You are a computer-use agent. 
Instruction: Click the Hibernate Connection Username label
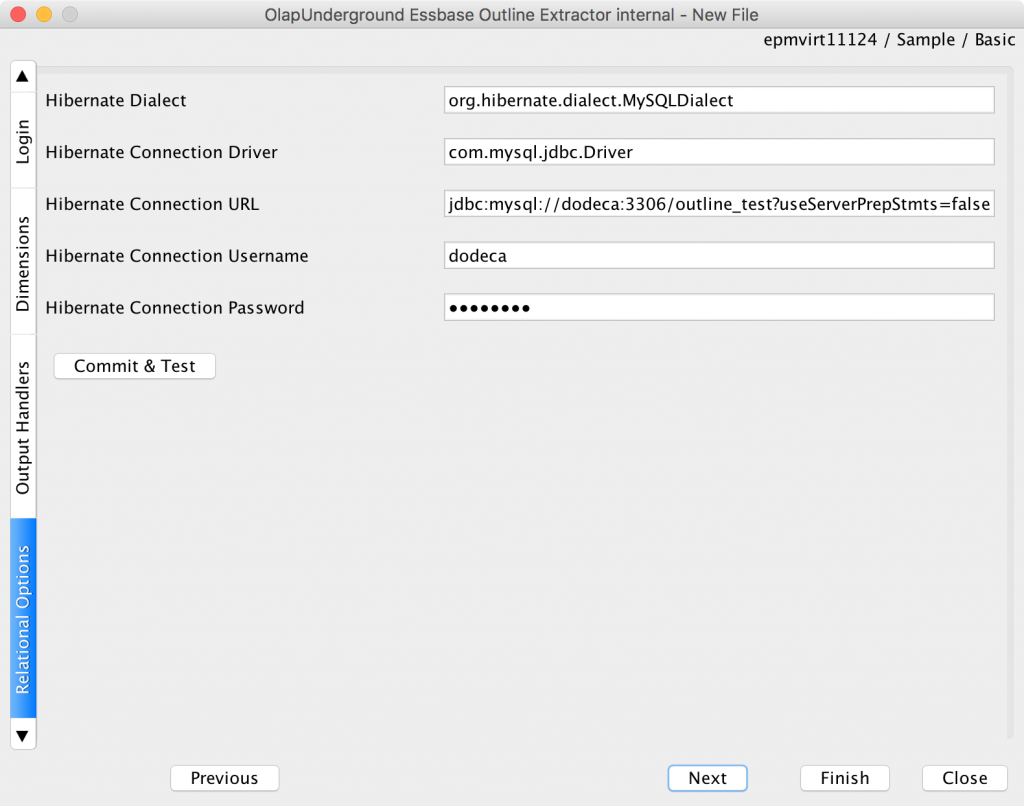tap(177, 255)
